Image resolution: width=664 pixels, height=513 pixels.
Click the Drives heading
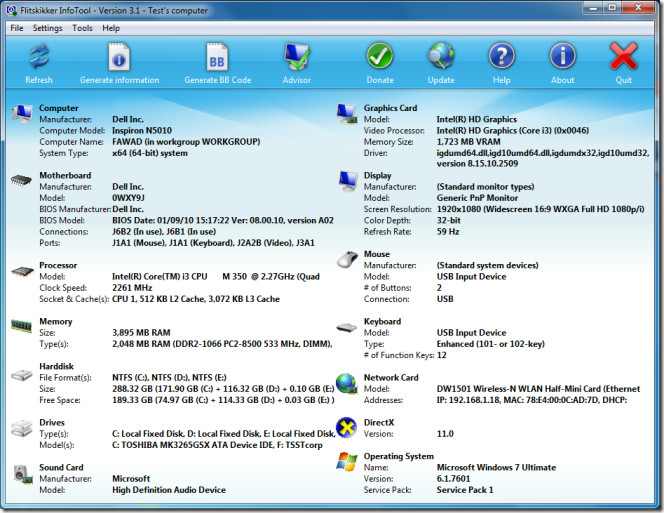[52, 422]
